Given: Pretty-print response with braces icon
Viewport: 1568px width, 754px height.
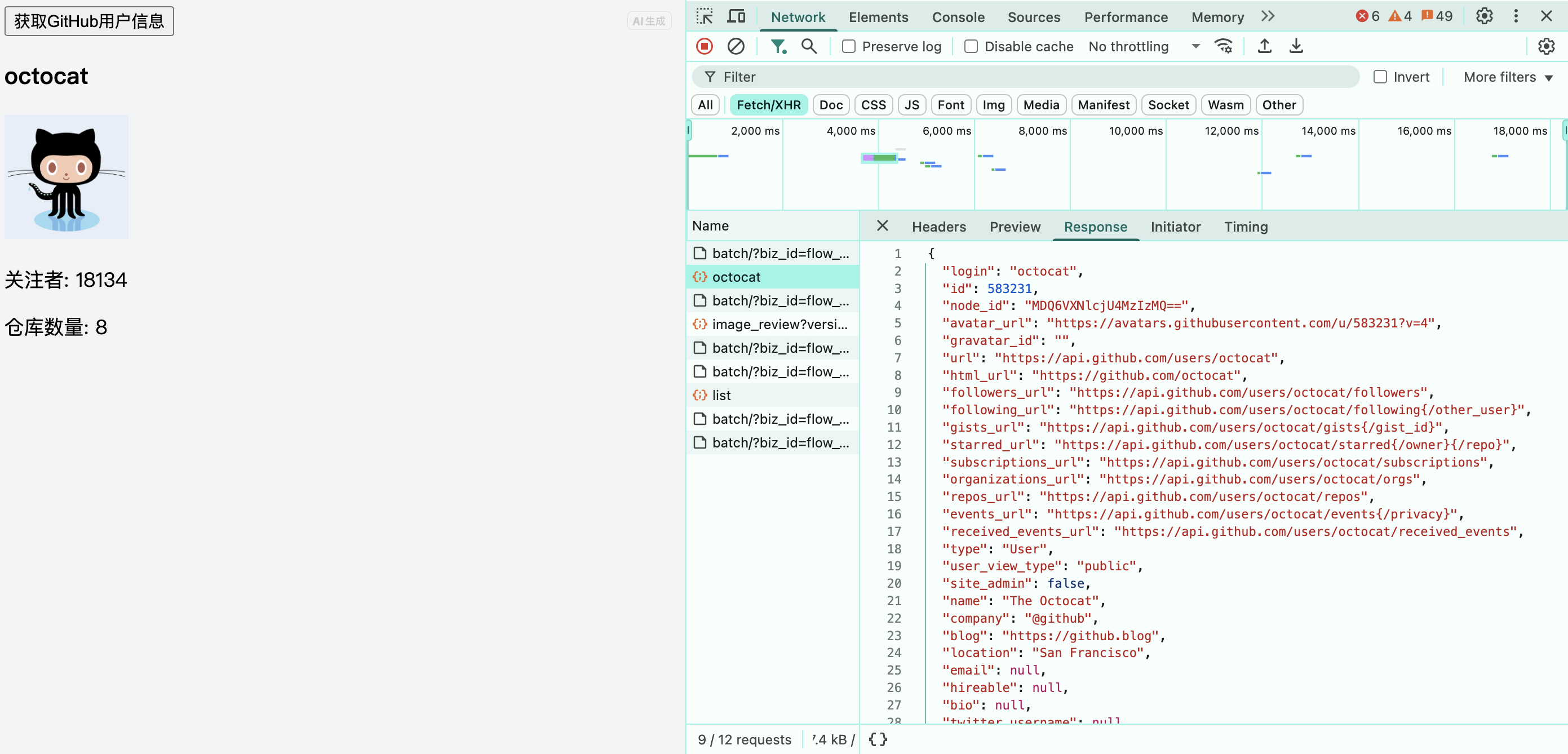Looking at the screenshot, I should (x=878, y=739).
